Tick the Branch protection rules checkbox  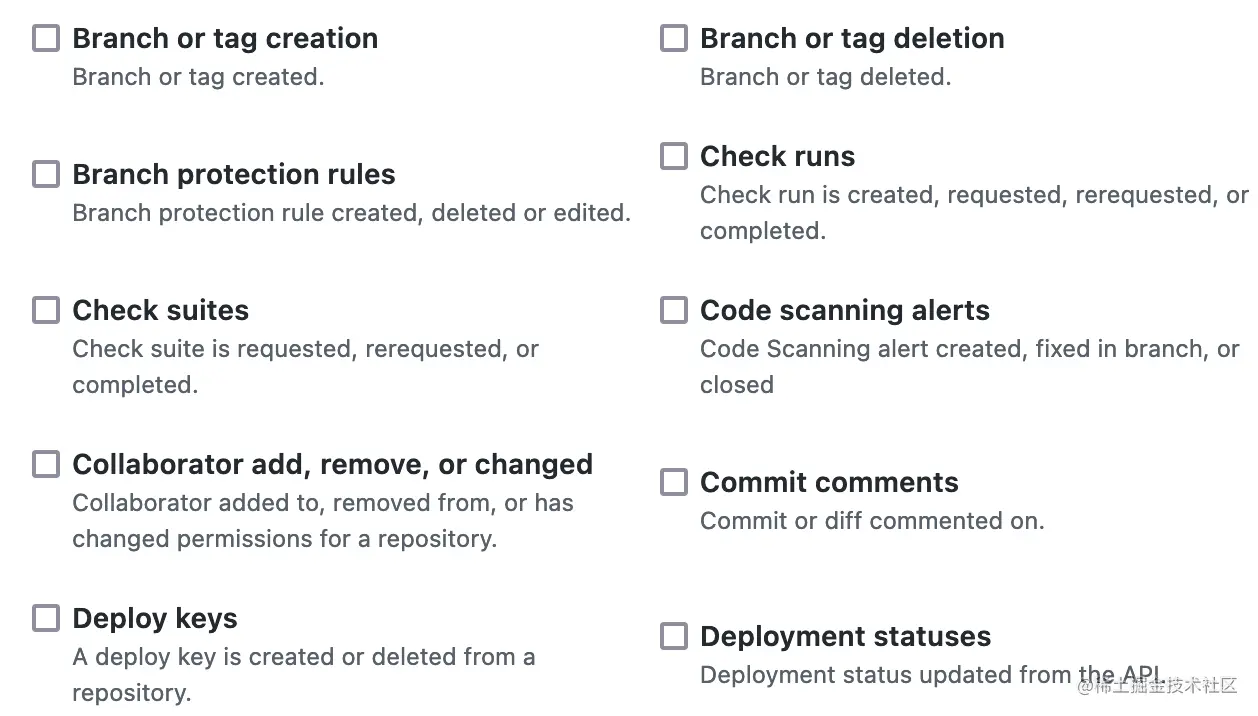46,174
